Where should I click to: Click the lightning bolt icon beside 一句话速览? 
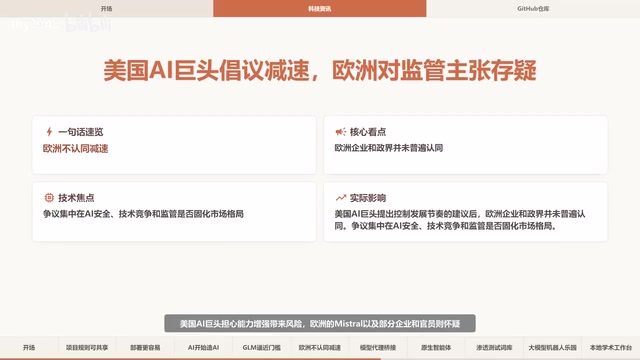(49, 131)
